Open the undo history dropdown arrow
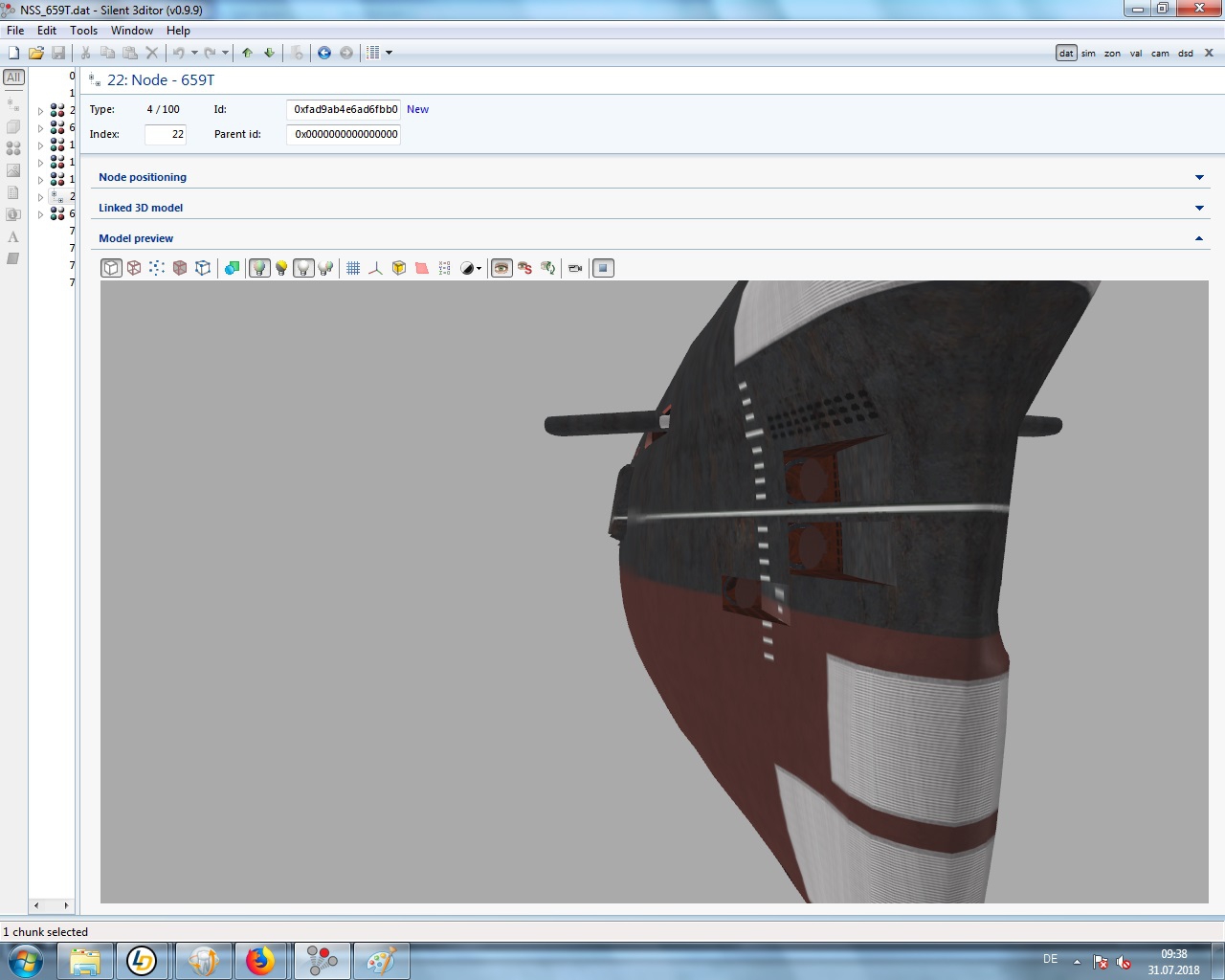1225x980 pixels. (x=194, y=53)
